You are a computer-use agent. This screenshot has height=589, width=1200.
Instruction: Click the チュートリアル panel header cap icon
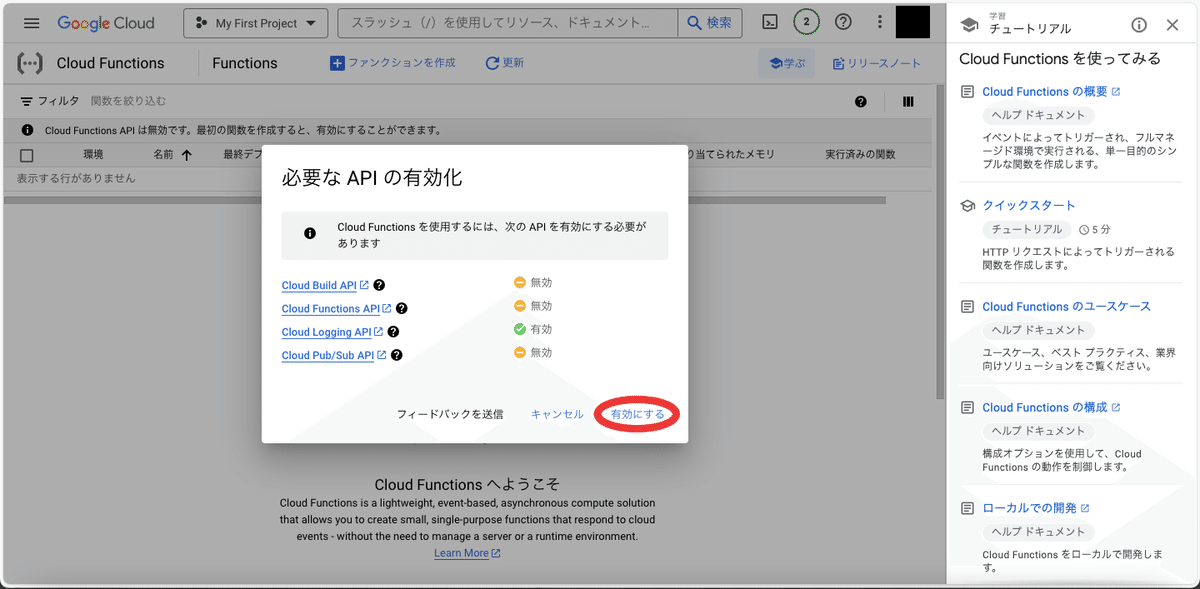click(x=968, y=25)
